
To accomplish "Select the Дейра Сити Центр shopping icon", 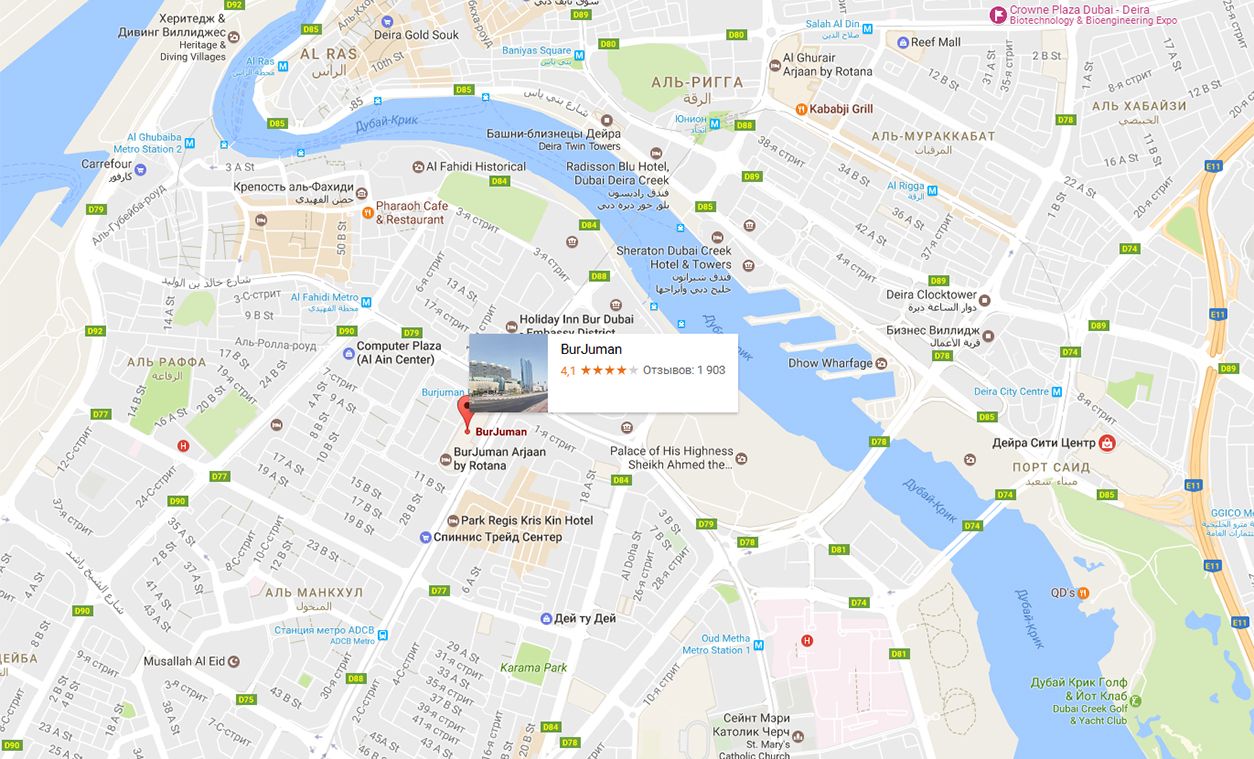I will 1107,442.
